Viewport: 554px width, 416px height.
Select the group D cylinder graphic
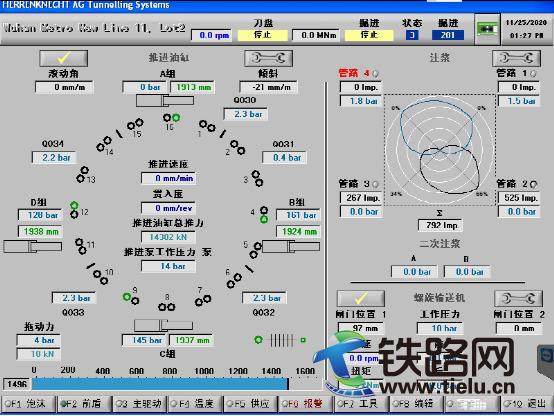click(x=33, y=246)
